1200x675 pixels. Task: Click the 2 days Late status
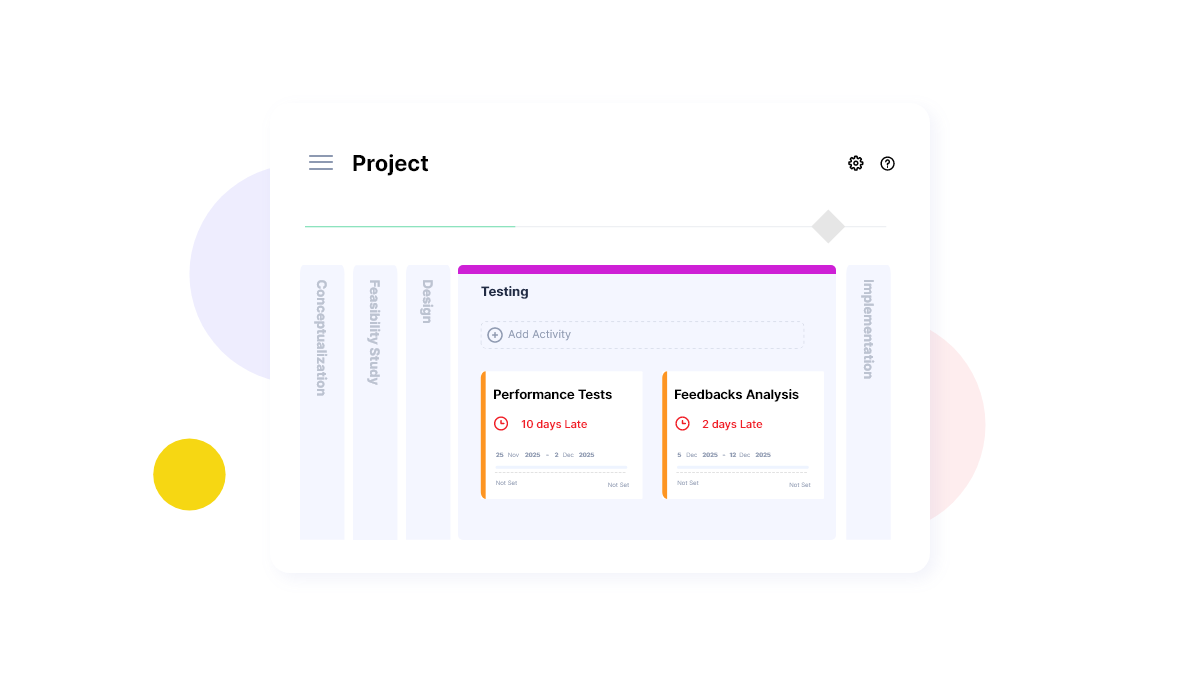(x=732, y=424)
